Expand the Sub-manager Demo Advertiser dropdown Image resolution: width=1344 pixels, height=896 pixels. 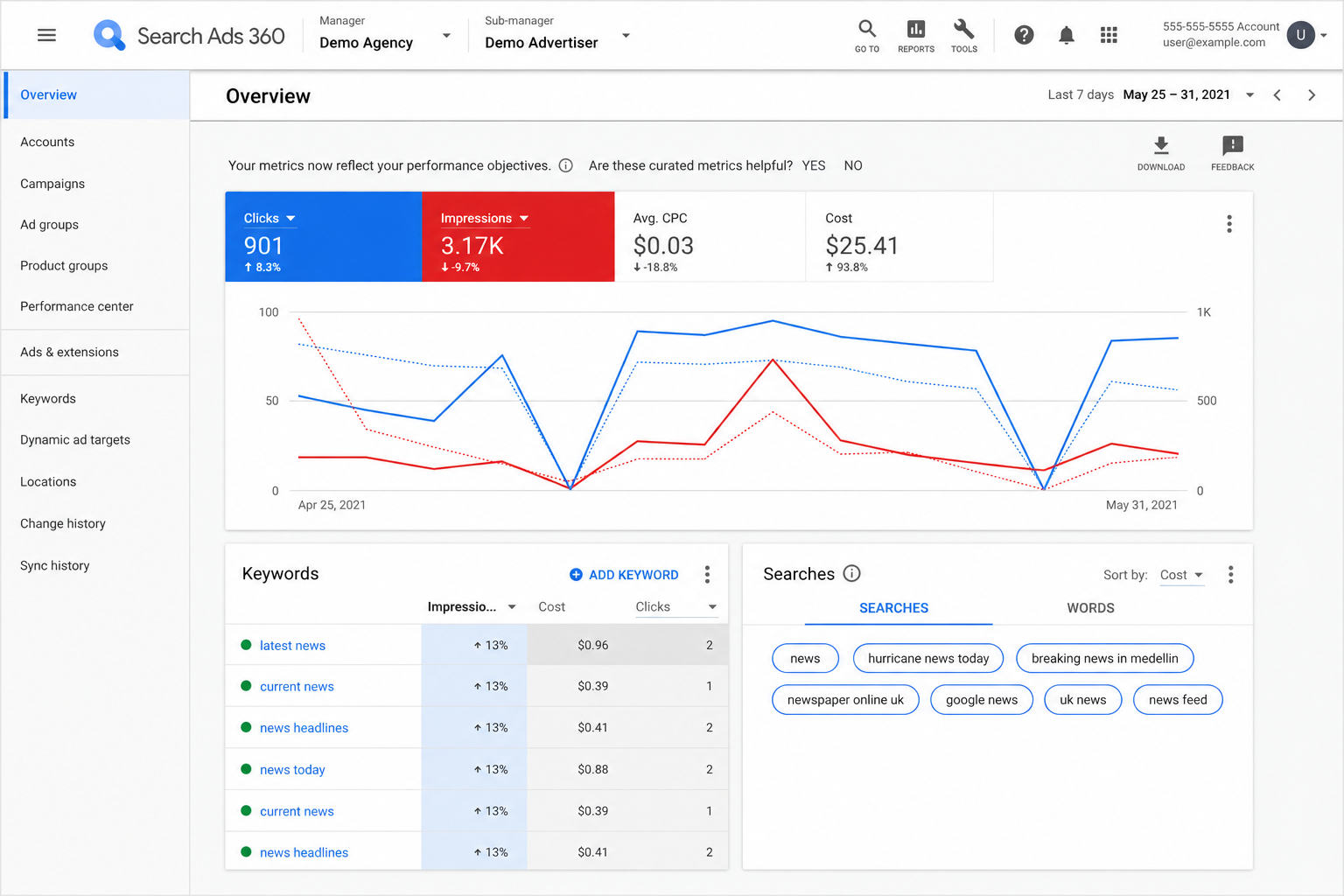coord(626,36)
